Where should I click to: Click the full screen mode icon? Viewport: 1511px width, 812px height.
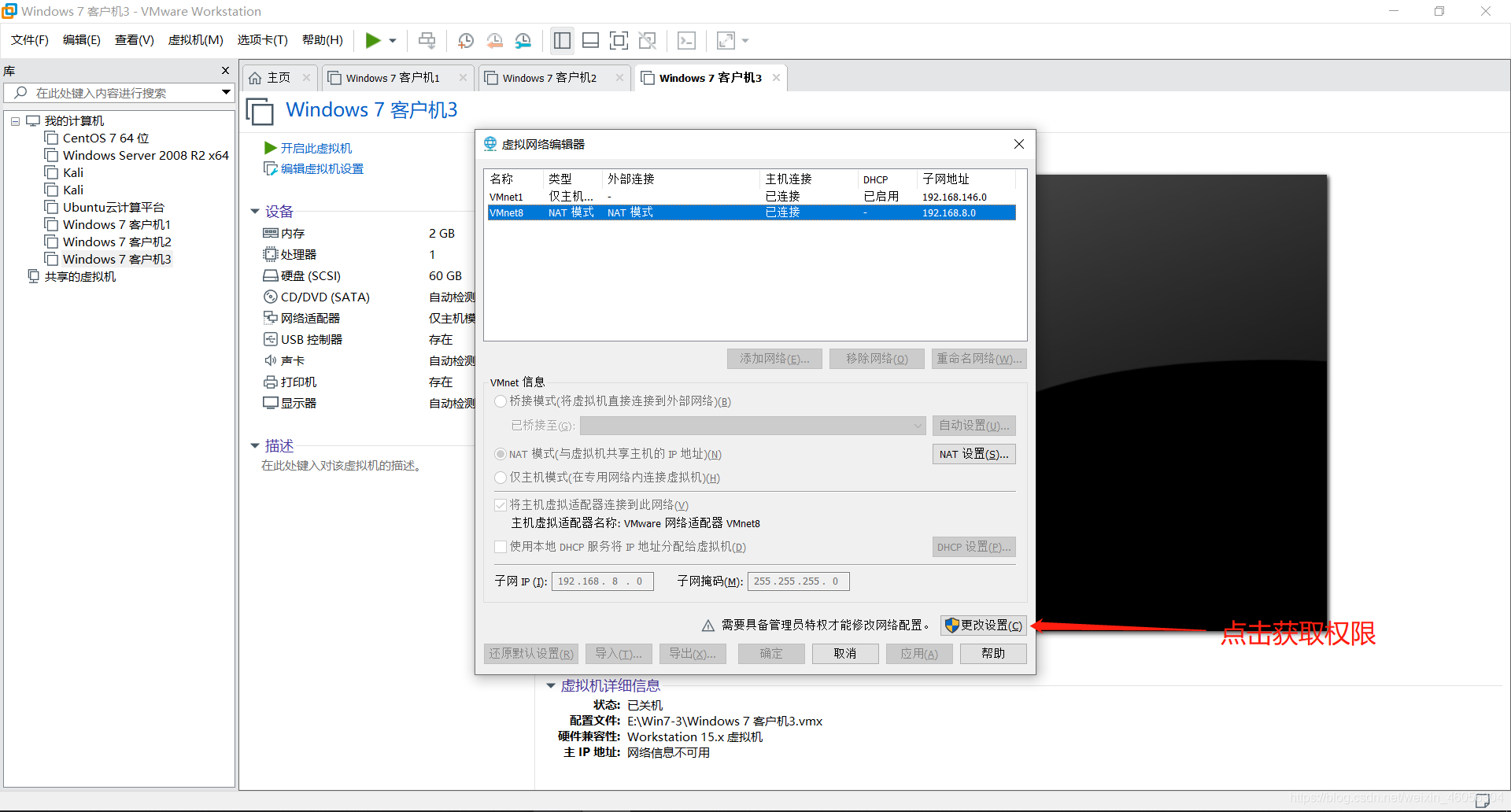click(619, 40)
